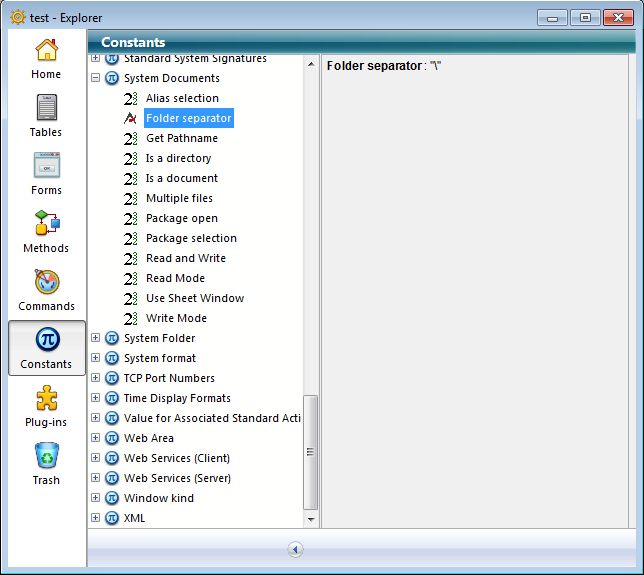Screen dimensions: 644x575
Task: Collapse the System Documents theme
Action: pos(96,78)
